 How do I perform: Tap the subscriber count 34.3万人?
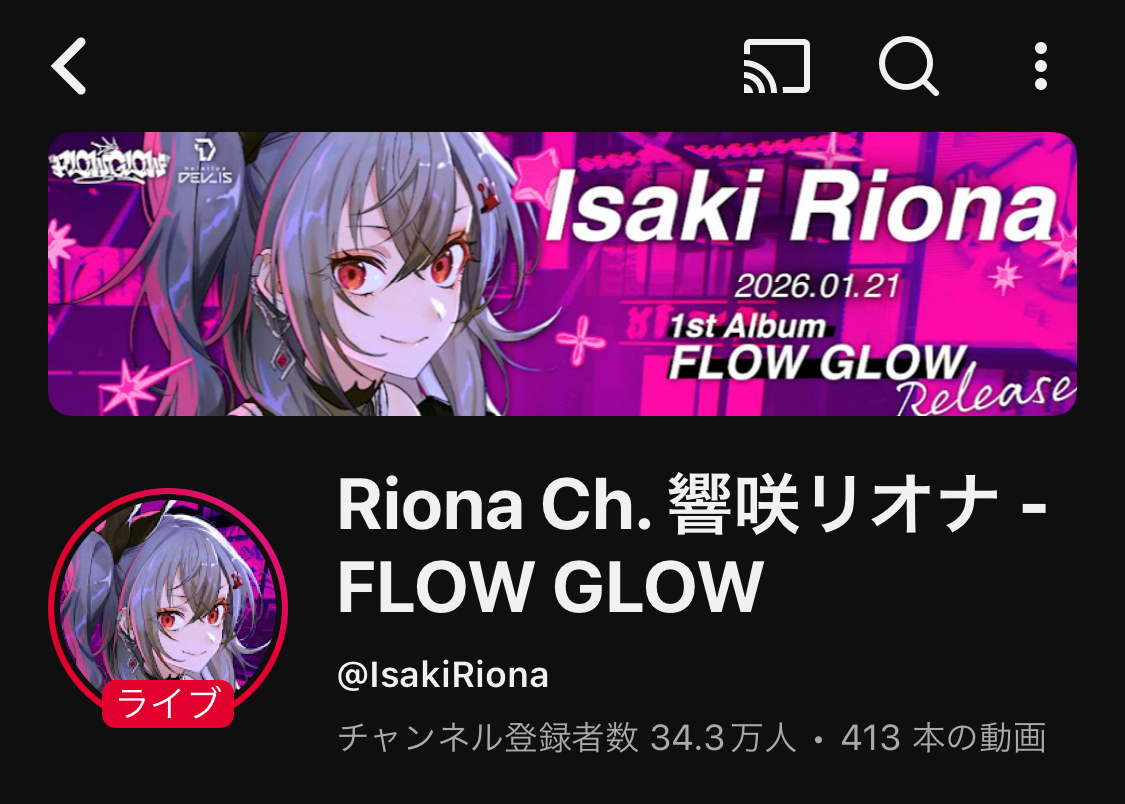point(723,737)
